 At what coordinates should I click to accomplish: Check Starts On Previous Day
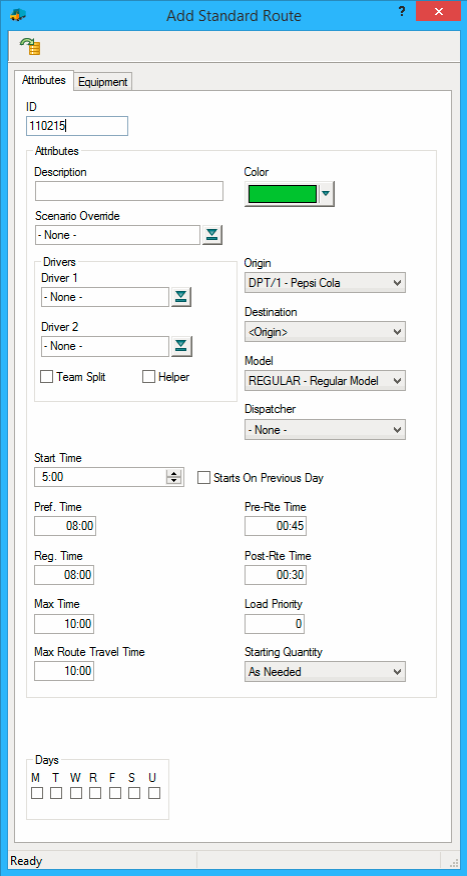coord(204,478)
